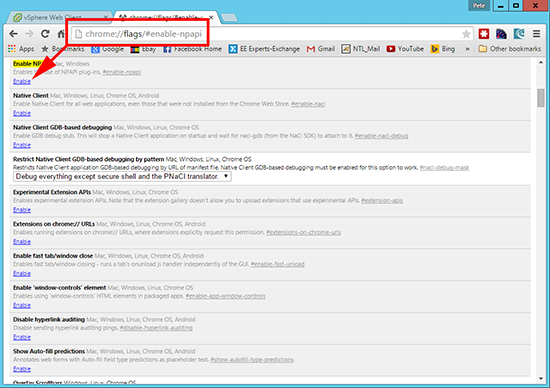Open the NTL_Mail bookmark
This screenshot has width=550, height=388.
(x=361, y=49)
